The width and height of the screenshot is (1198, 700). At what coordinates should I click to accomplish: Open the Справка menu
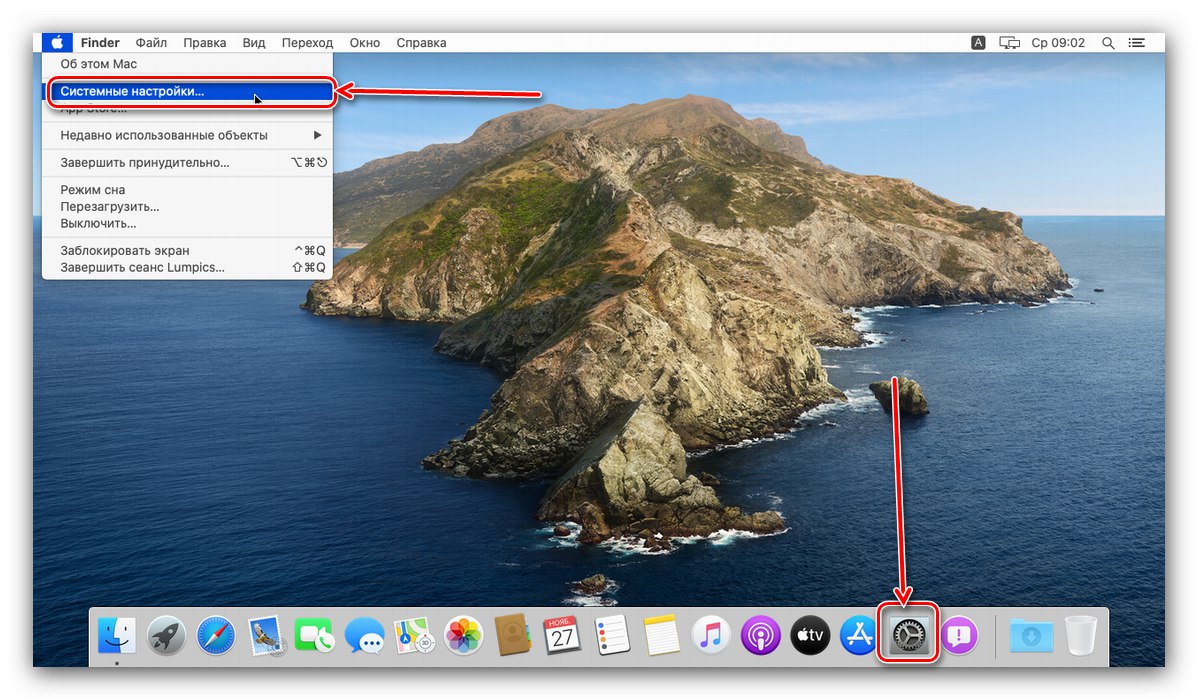pos(421,43)
